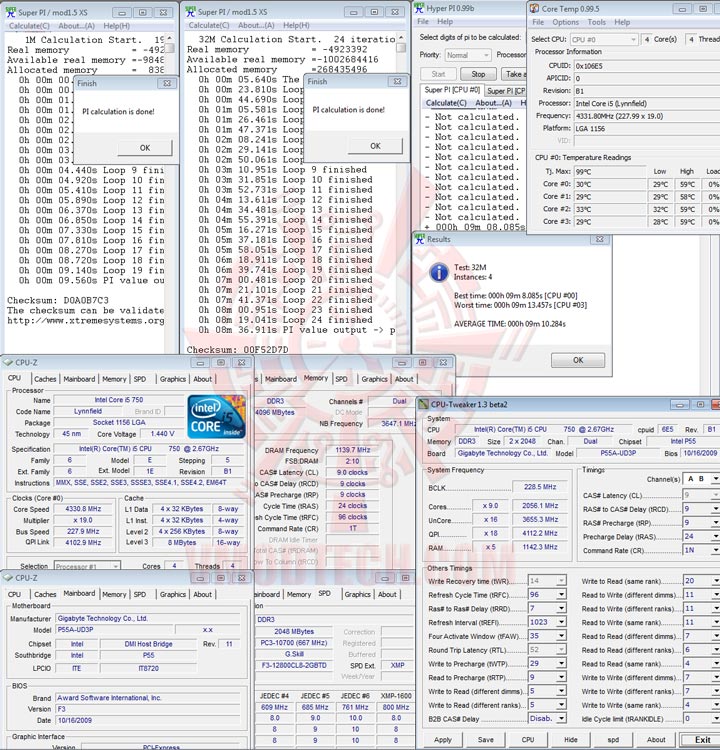Click the F3-12800CL8-2GBTD part number
This screenshot has width=720, height=750.
[x=294, y=665]
